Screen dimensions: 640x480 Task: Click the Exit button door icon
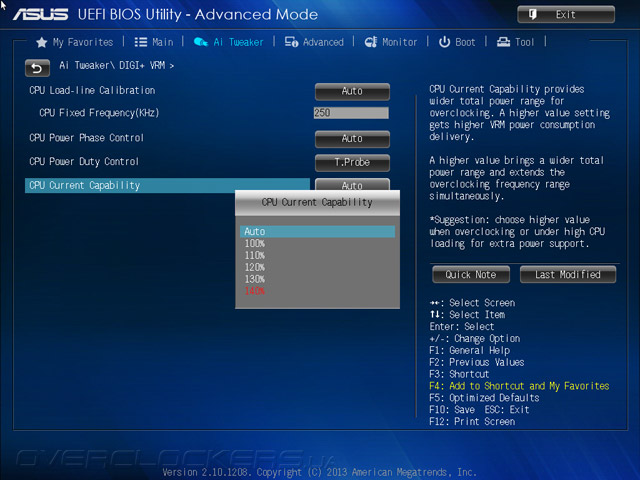click(x=533, y=15)
